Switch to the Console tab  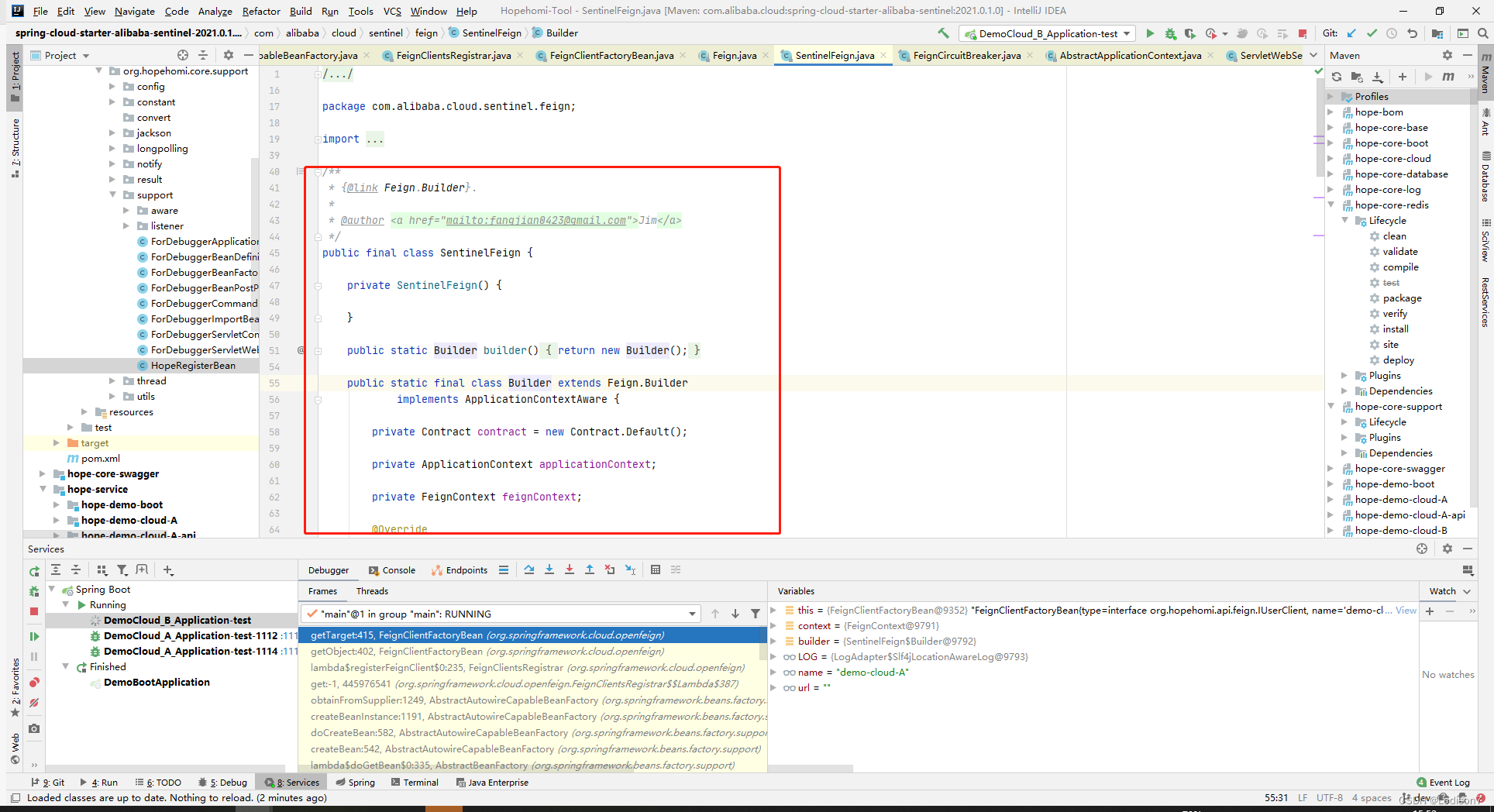click(x=392, y=569)
